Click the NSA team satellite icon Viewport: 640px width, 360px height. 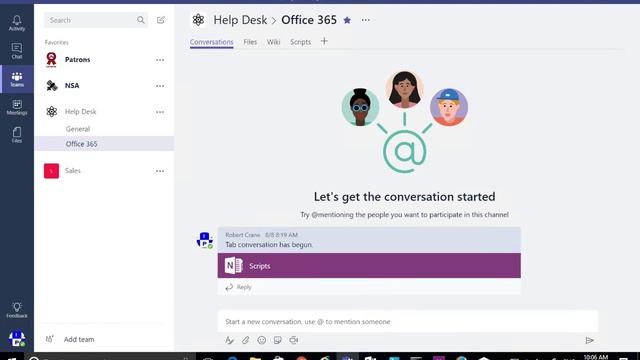pyautogui.click(x=51, y=86)
